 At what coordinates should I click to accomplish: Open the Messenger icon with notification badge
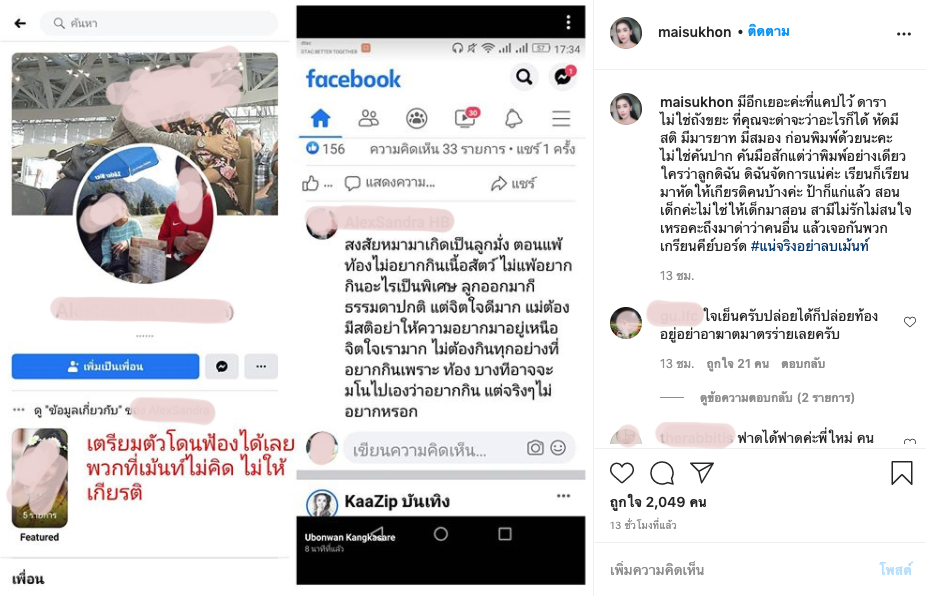pos(563,77)
